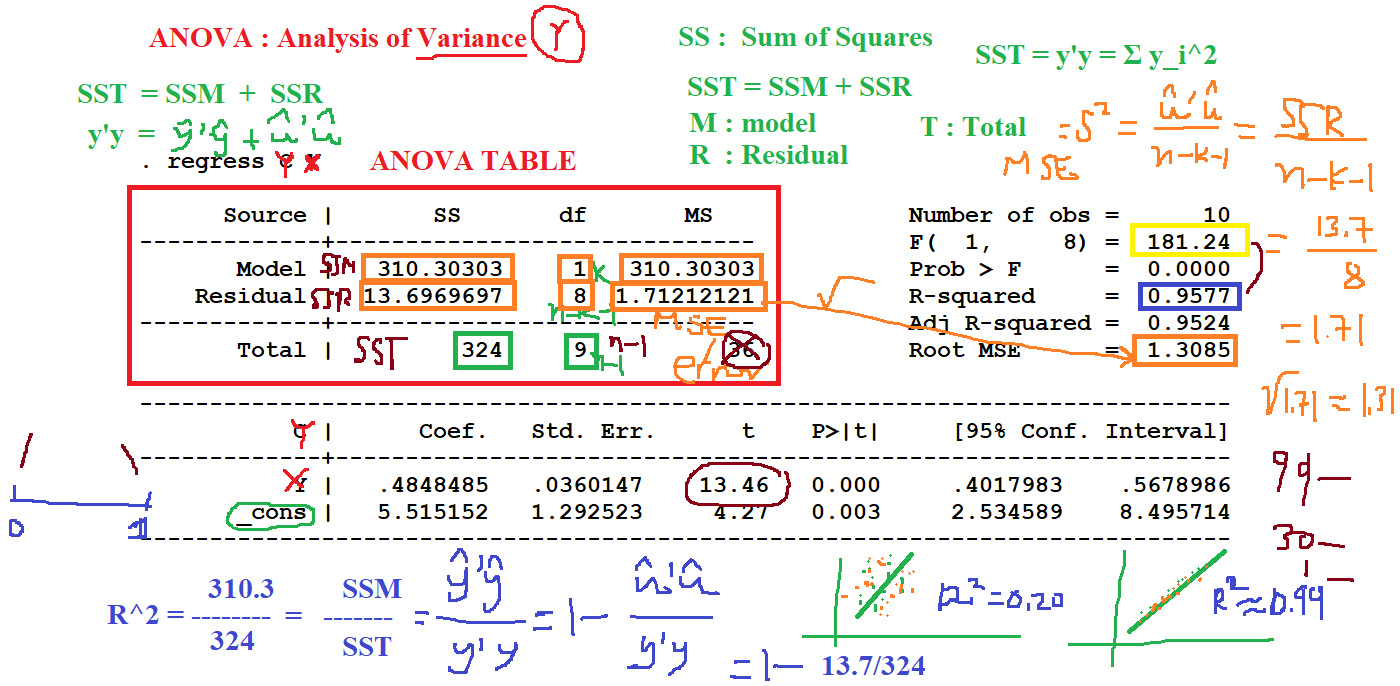Click the green circled _cons label
This screenshot has height=686, width=1400.
coord(268,514)
